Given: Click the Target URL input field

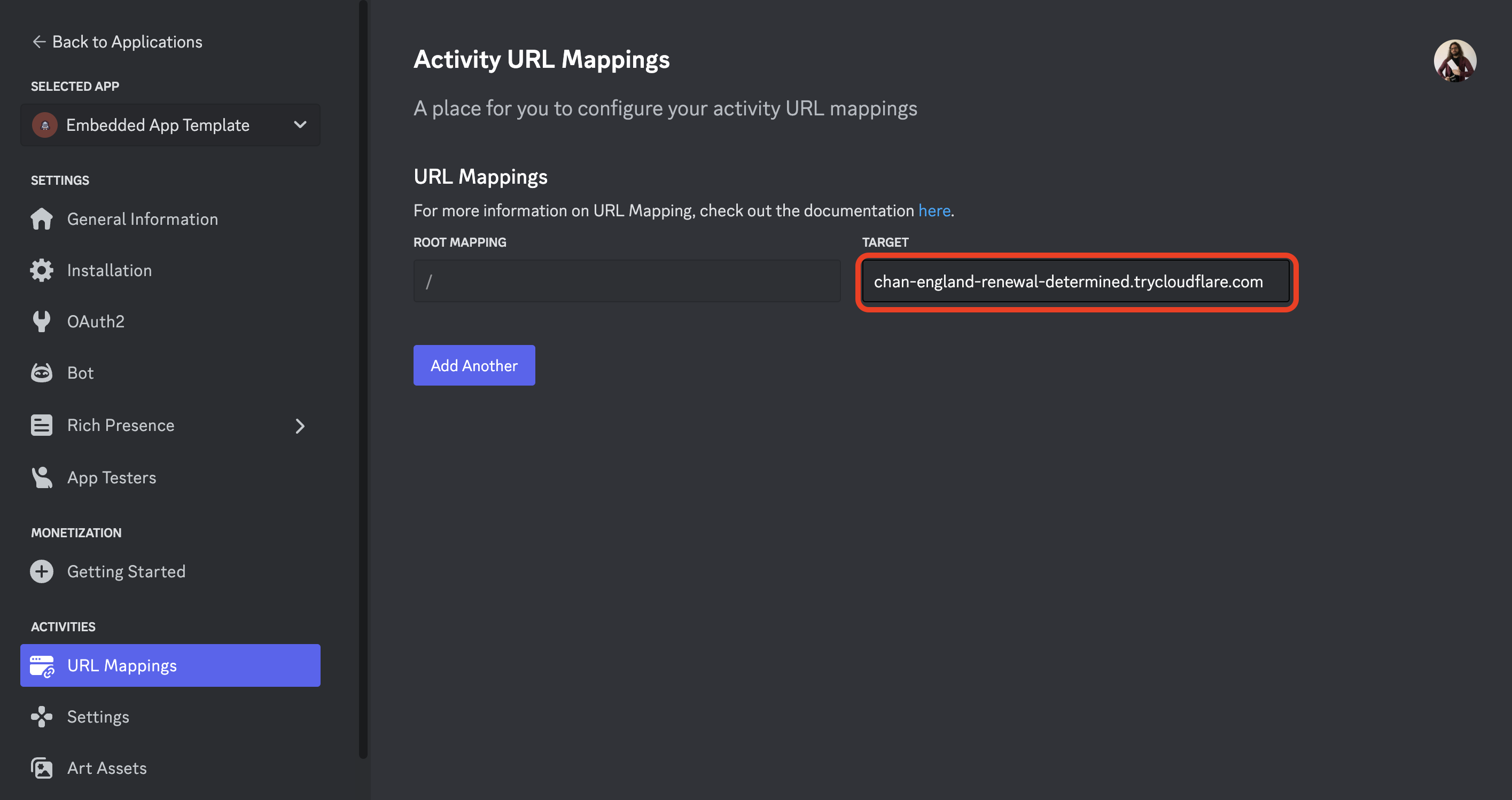Looking at the screenshot, I should (1075, 281).
